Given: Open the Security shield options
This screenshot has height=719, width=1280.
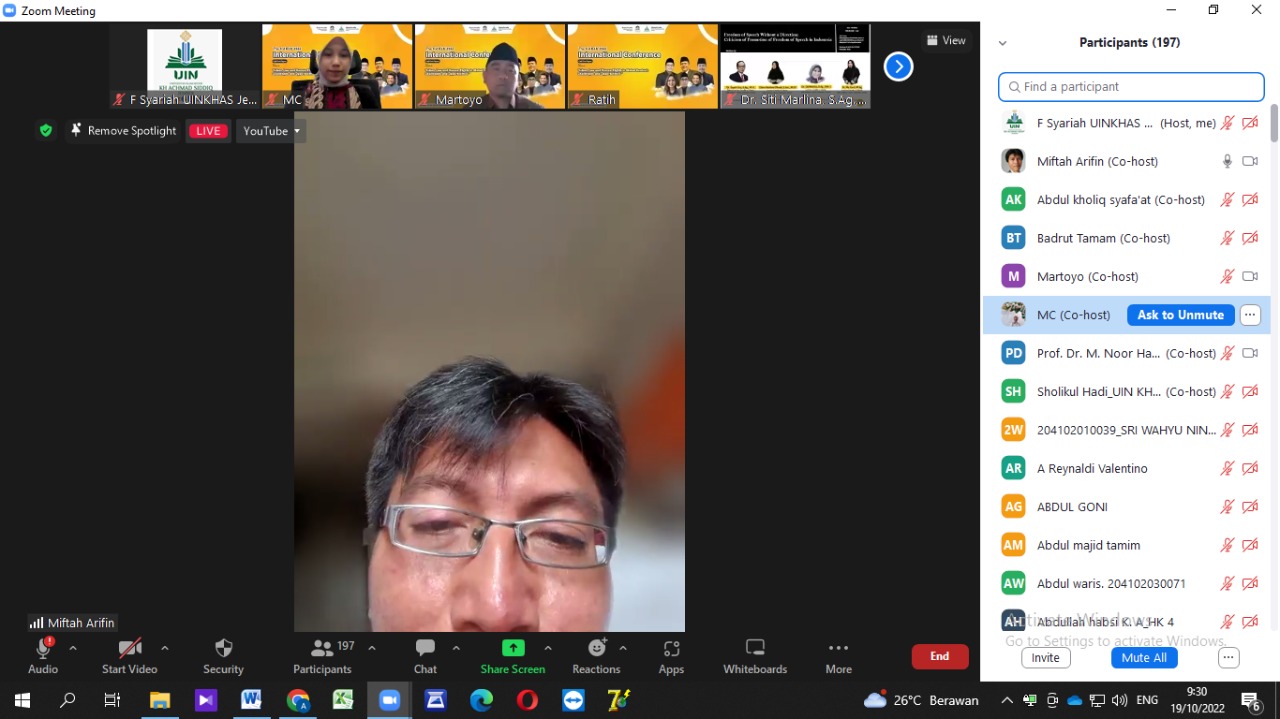Looking at the screenshot, I should point(223,656).
